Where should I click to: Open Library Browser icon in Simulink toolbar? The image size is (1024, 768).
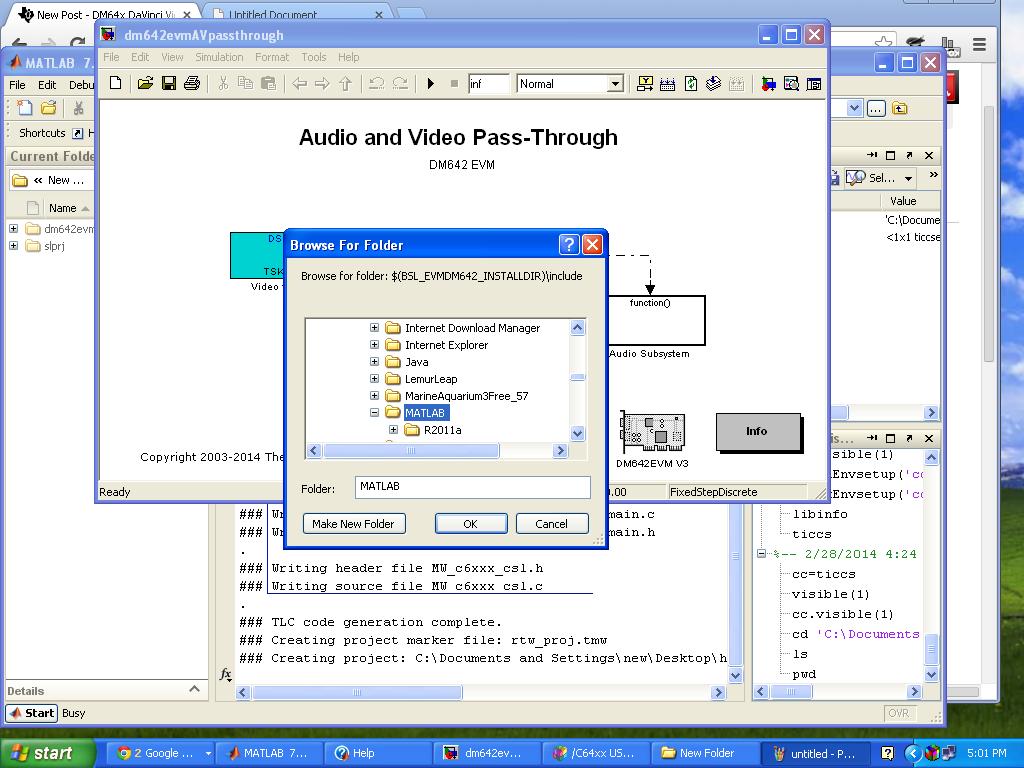tap(769, 83)
